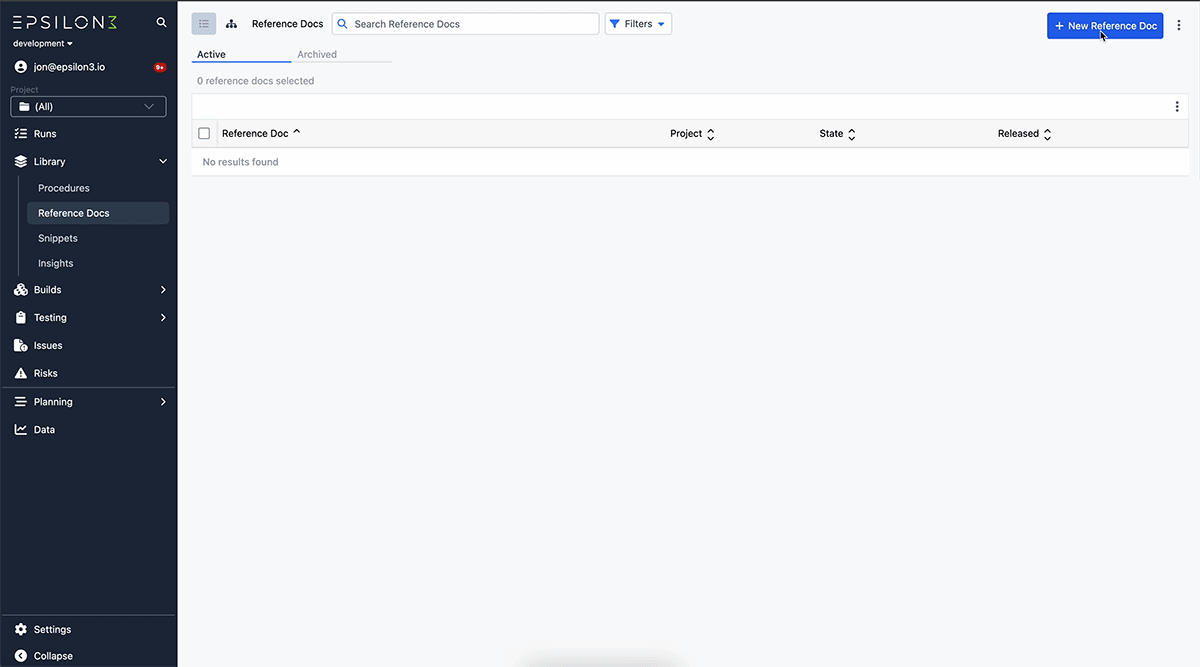This screenshot has width=1200, height=667.
Task: Open the Settings link
Action: [53, 630]
